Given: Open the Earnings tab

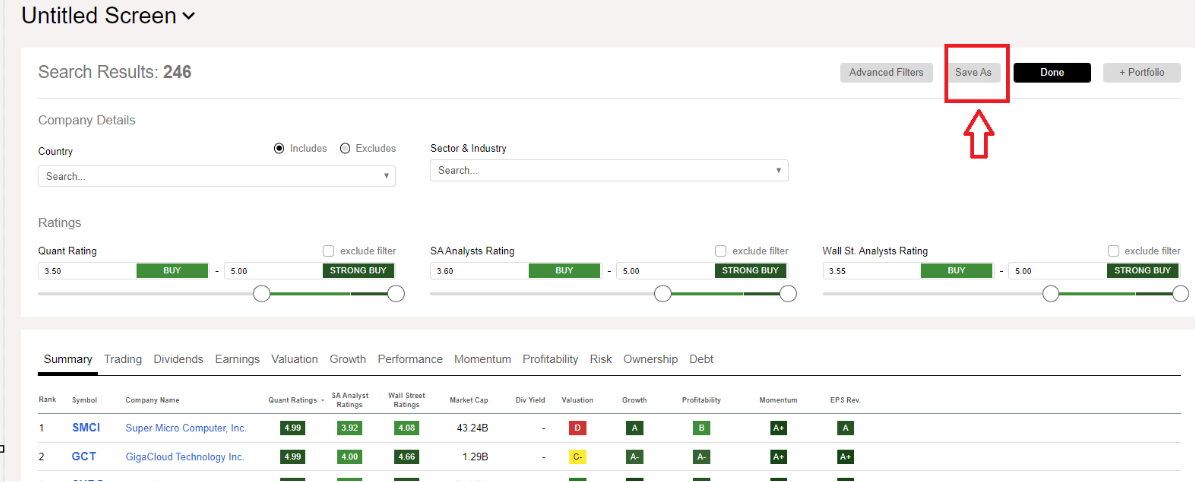Looking at the screenshot, I should [237, 359].
